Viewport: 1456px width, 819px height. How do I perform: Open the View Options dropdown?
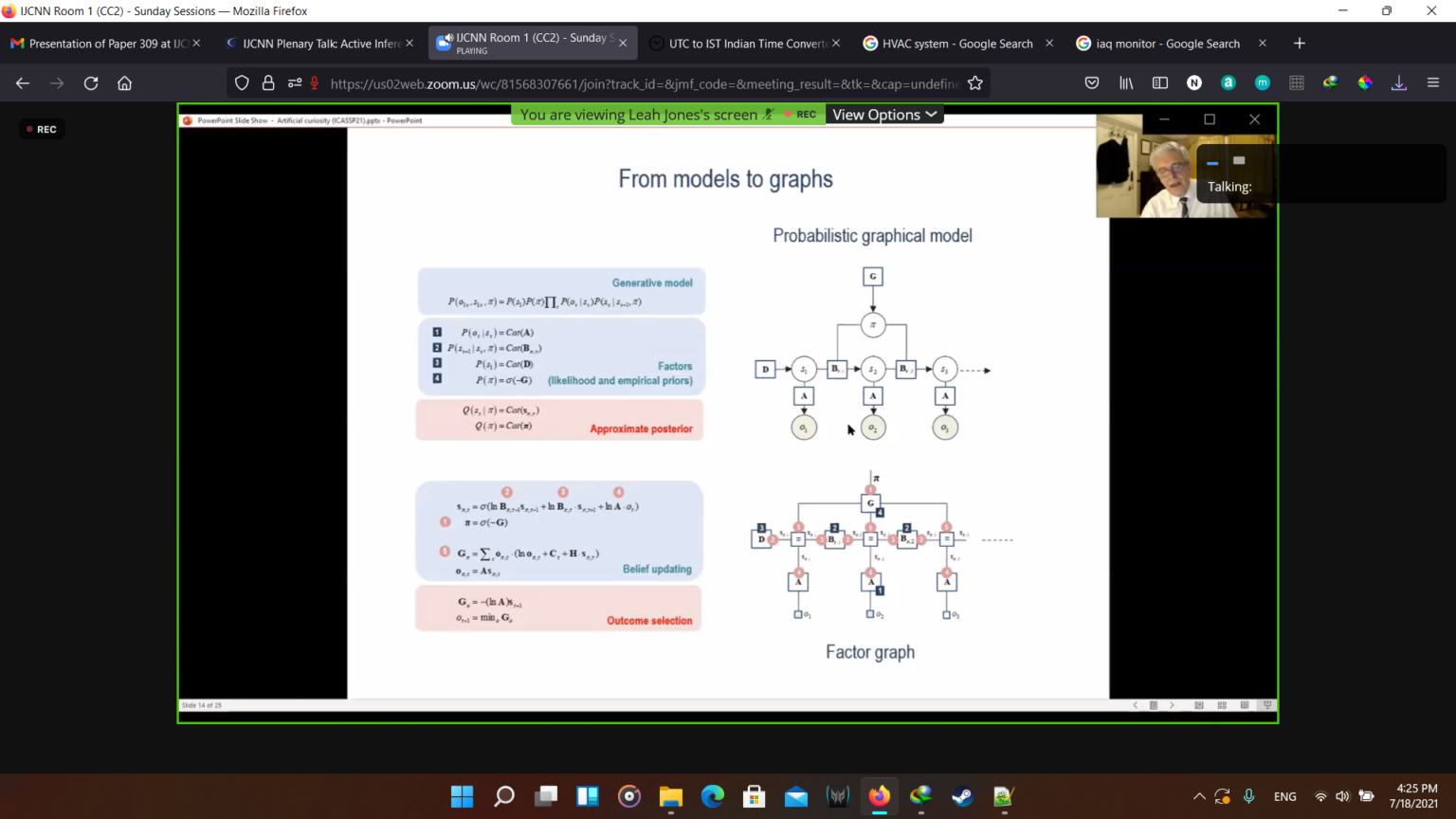click(883, 114)
